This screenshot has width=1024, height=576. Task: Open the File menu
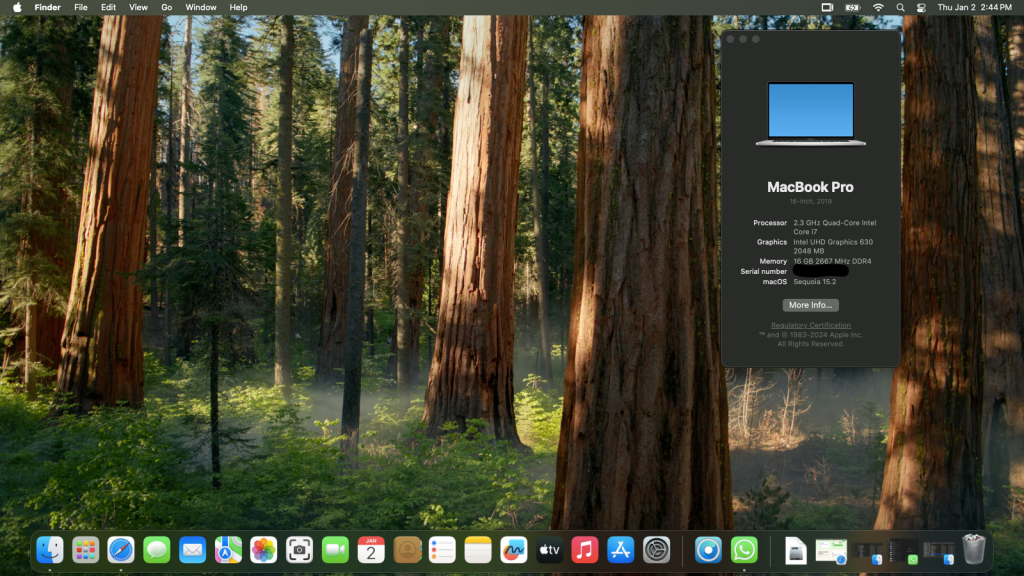click(80, 7)
